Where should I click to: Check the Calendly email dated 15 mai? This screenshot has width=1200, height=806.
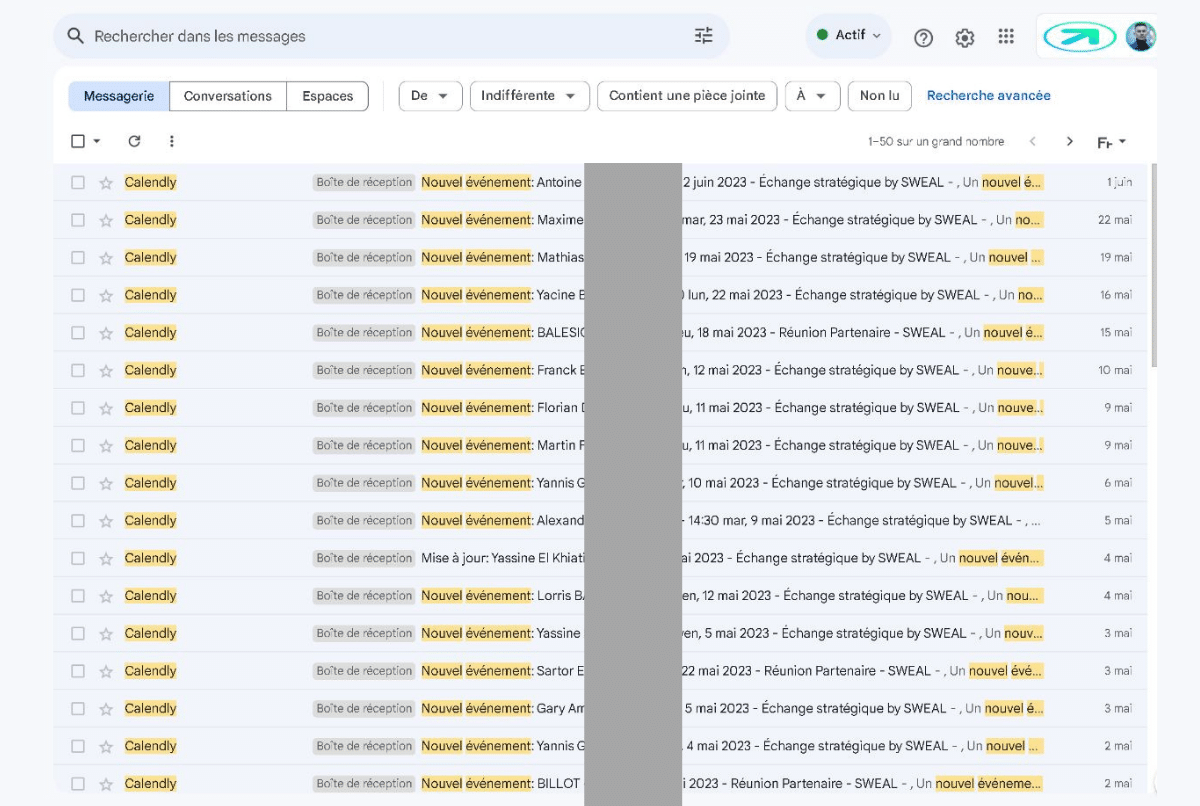tap(78, 333)
